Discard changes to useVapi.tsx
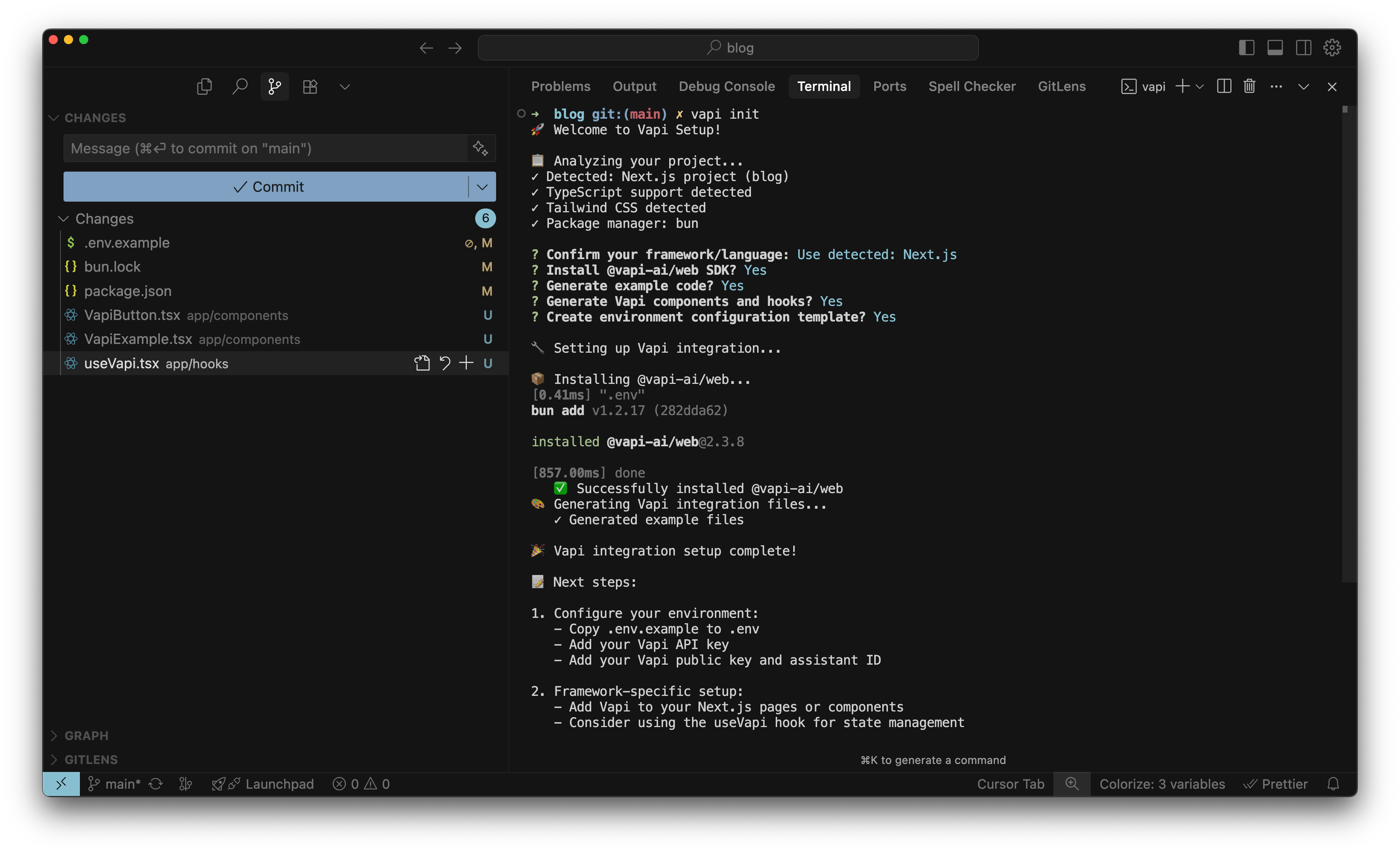Viewport: 1400px width, 853px height. tap(445, 363)
